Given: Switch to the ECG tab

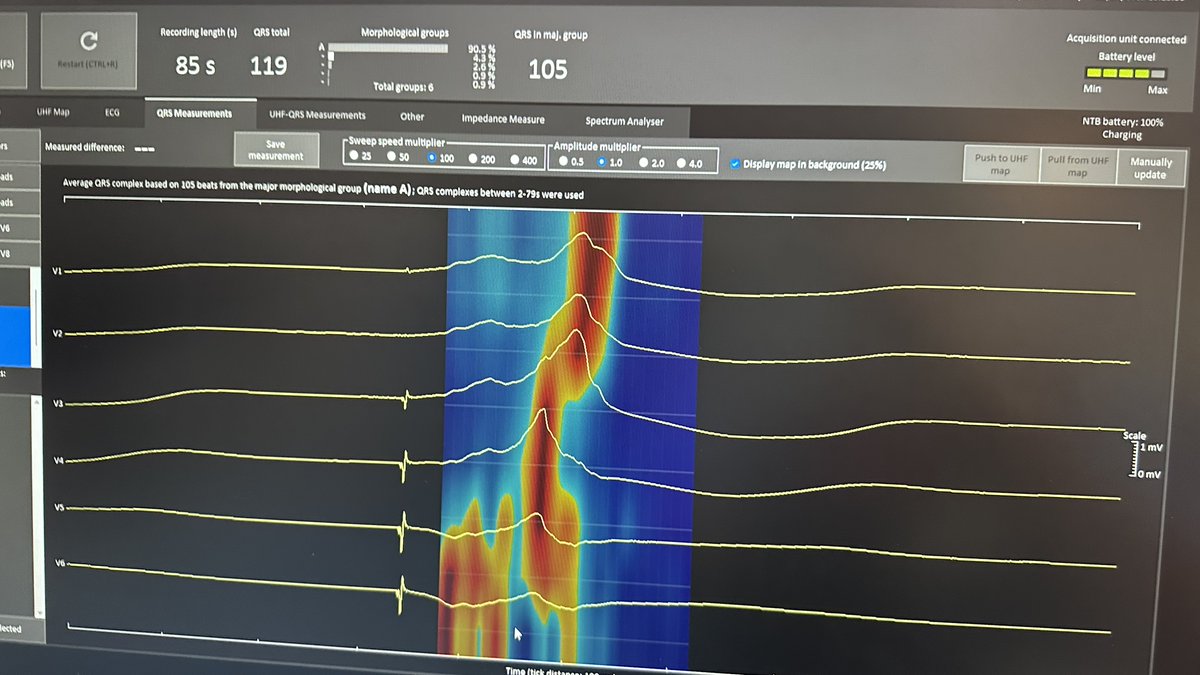Looking at the screenshot, I should point(113,113).
